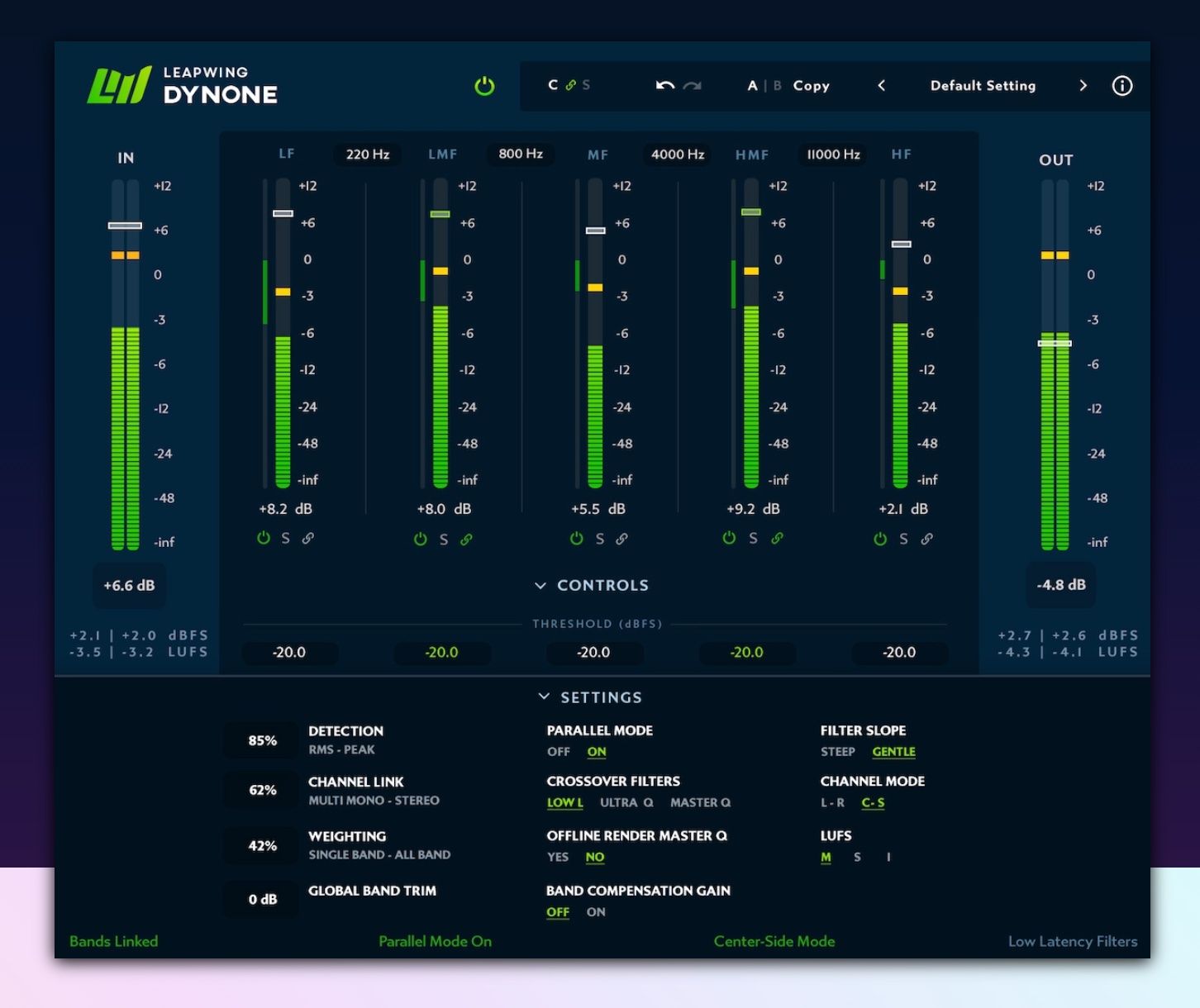Image resolution: width=1200 pixels, height=1008 pixels.
Task: Toggle HMF band power icon
Action: [729, 538]
